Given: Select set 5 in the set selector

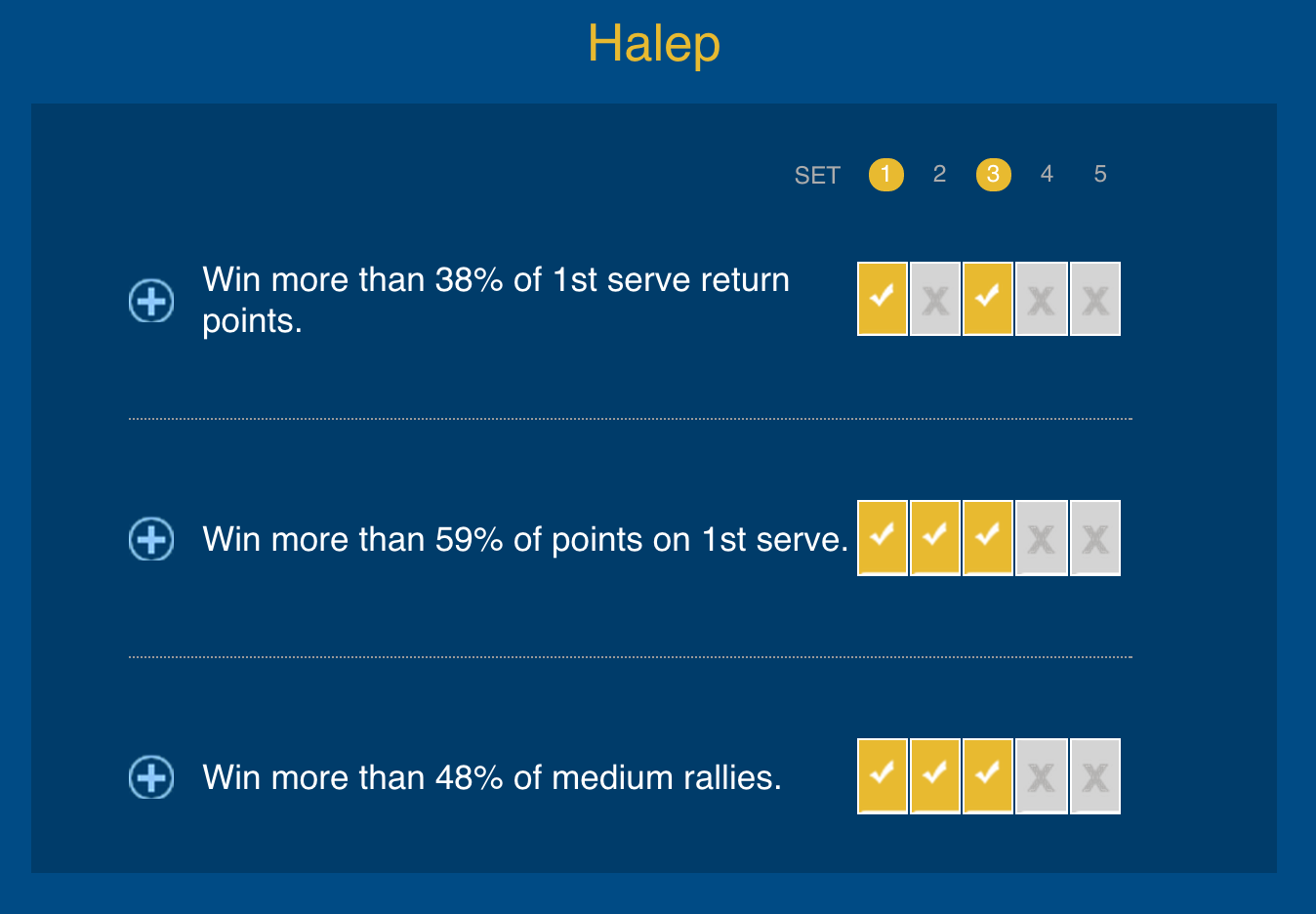Looking at the screenshot, I should click(x=1100, y=174).
